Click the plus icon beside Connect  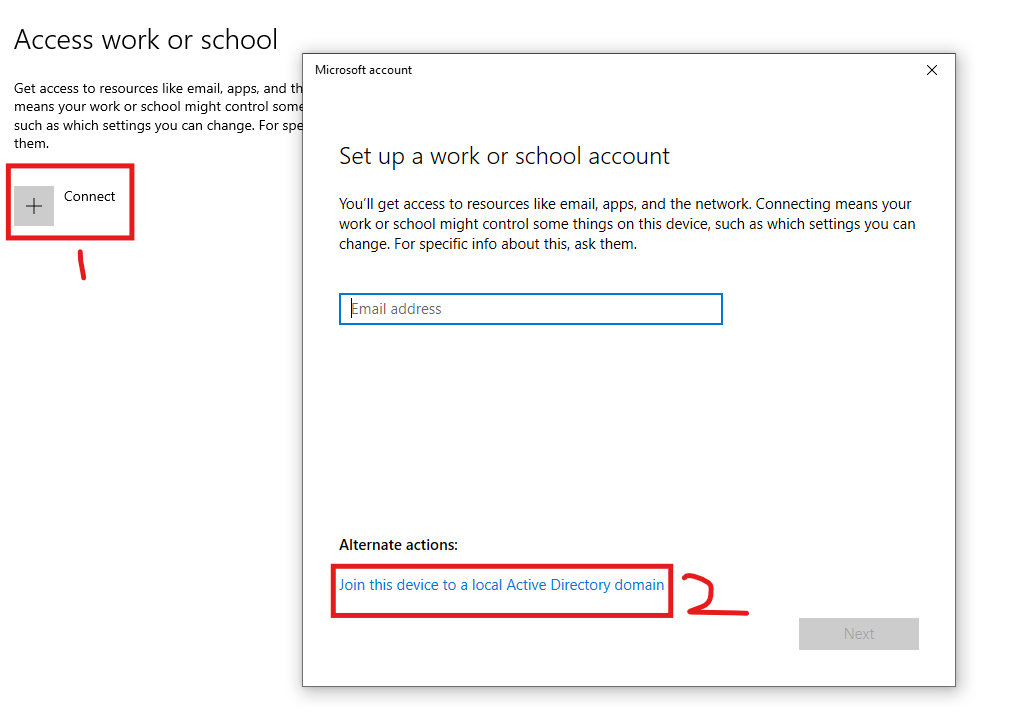coord(34,206)
